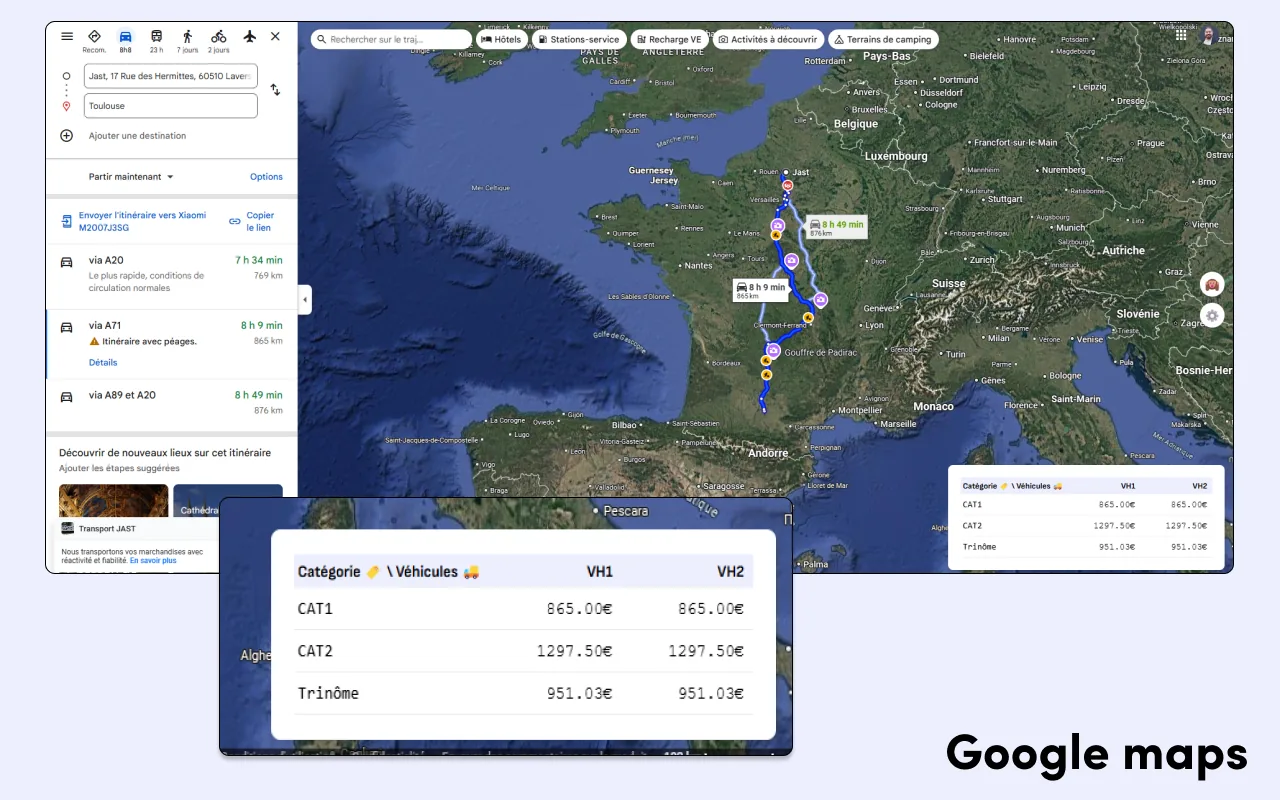
Task: Open Détails for the A71 route
Action: click(x=103, y=363)
